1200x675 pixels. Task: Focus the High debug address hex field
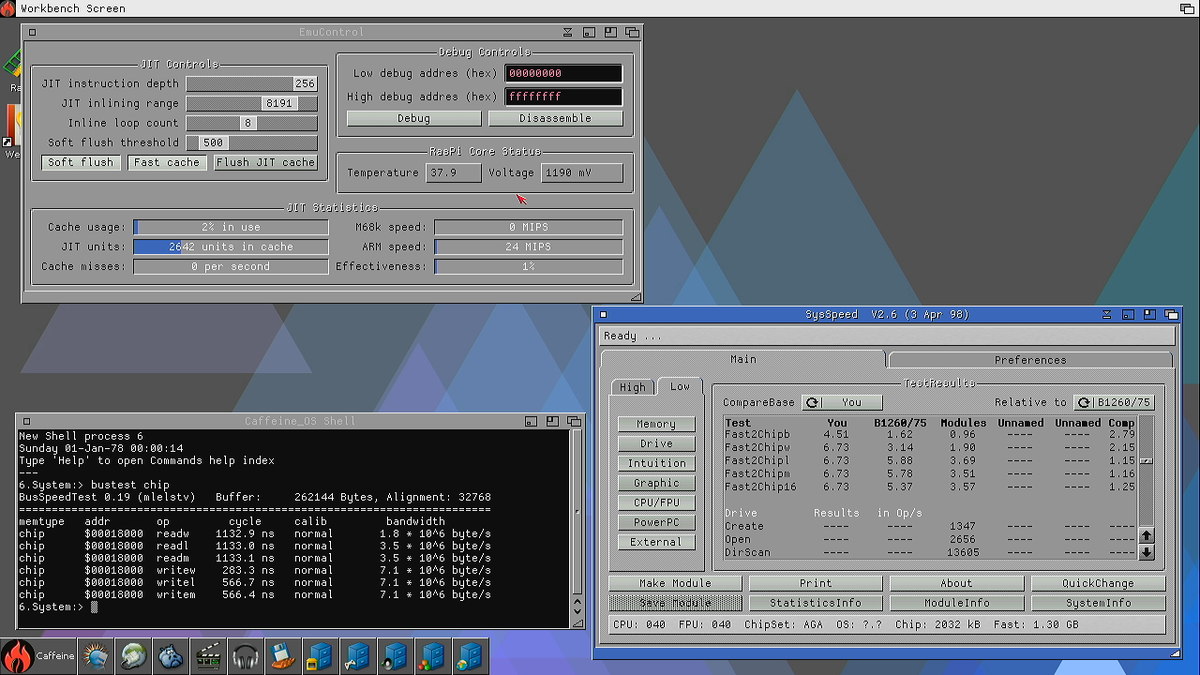(564, 97)
